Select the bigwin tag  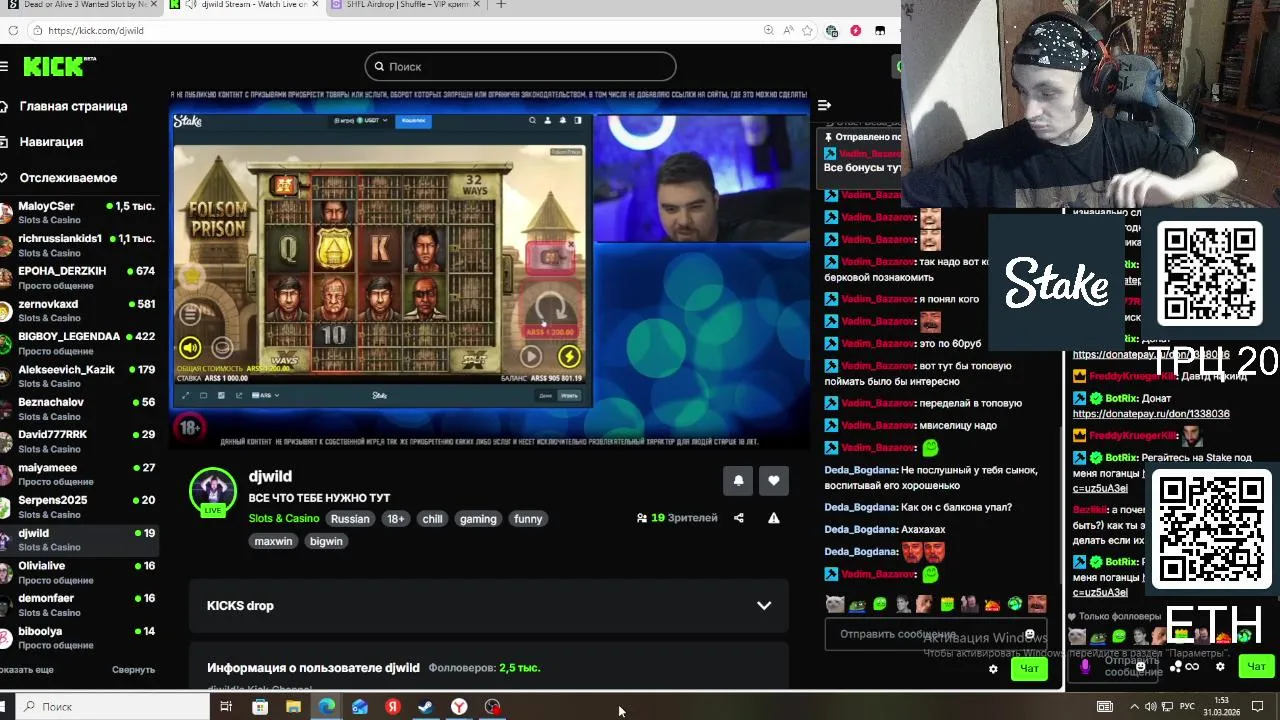326,541
